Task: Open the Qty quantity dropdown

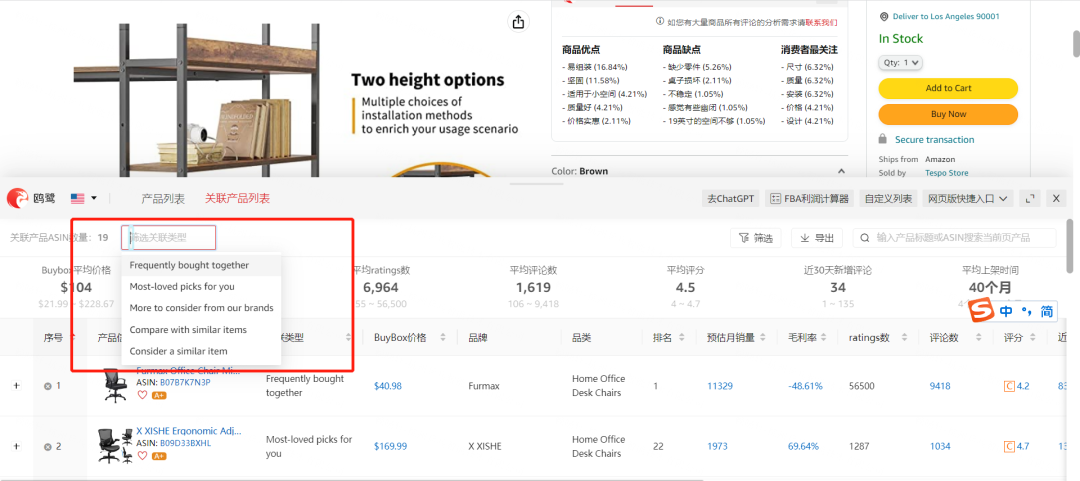Action: coord(900,62)
